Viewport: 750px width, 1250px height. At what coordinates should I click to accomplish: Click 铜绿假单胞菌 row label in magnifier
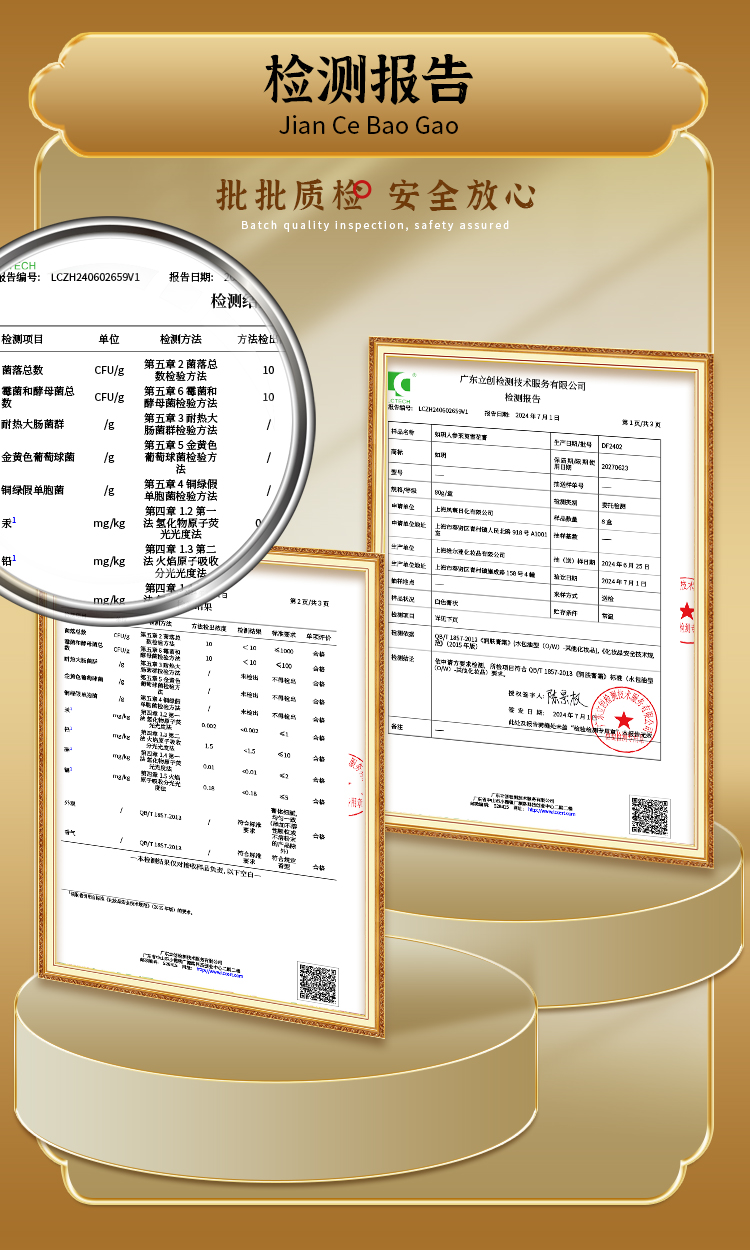33,490
